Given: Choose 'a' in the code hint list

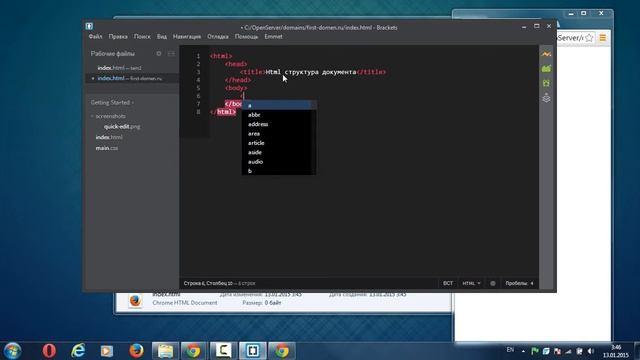Looking at the screenshot, I should (x=278, y=105).
